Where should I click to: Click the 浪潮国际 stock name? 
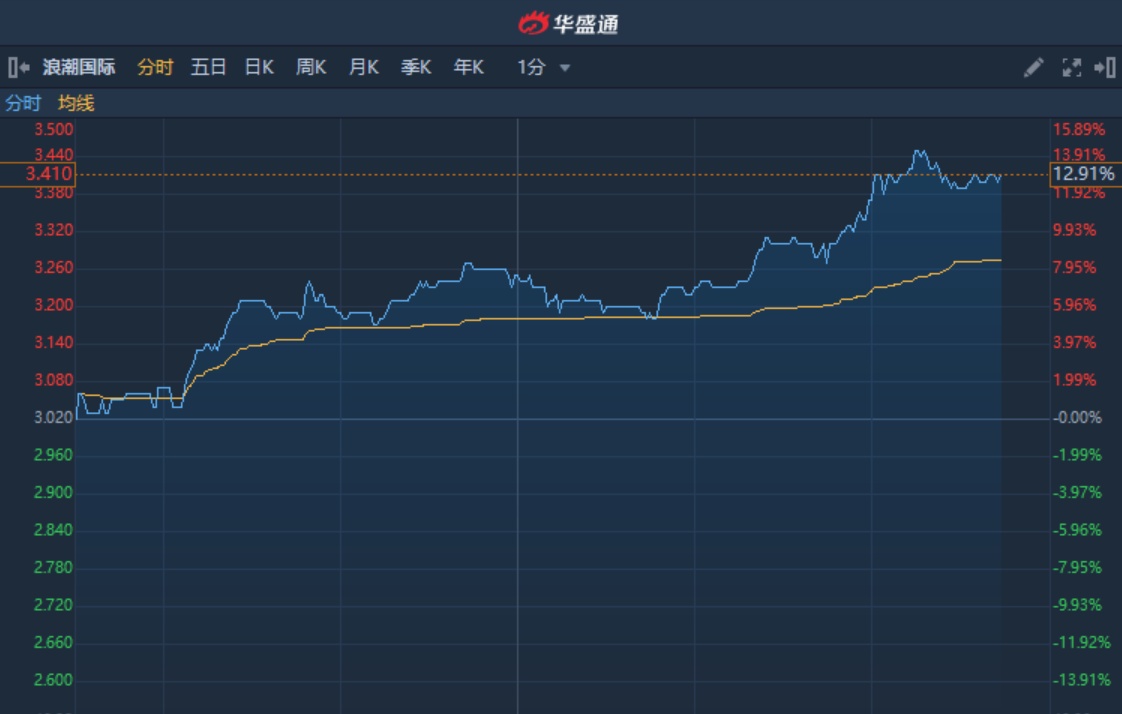79,68
